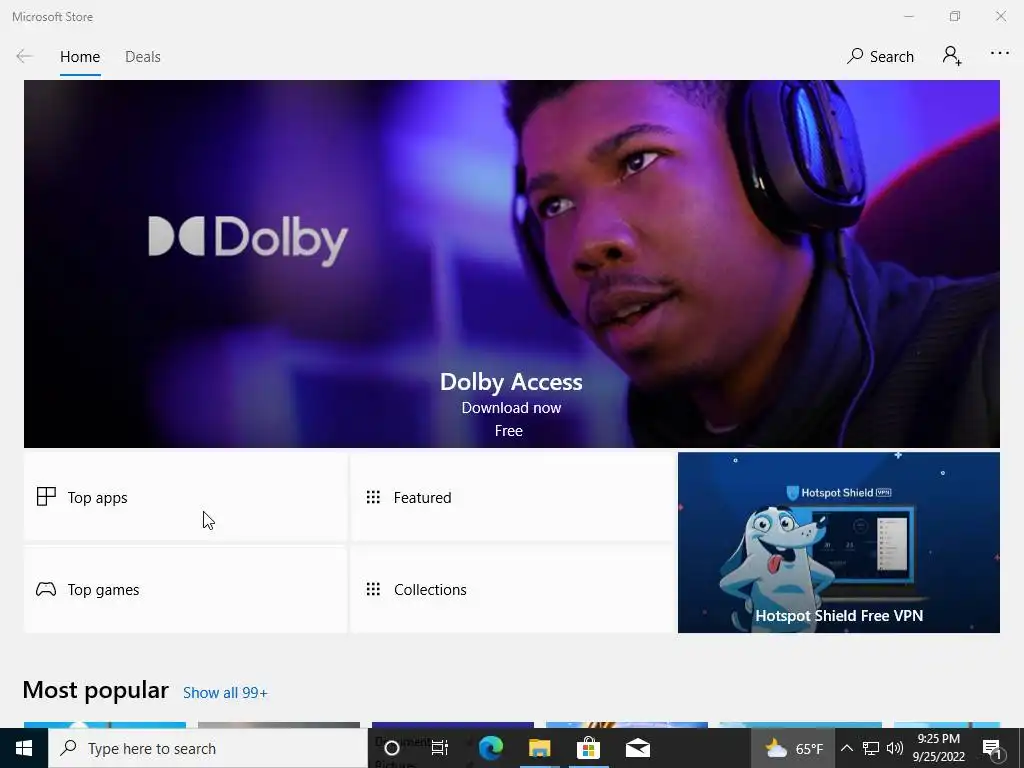Open the volume control tray icon
The image size is (1024, 768).
click(895, 748)
